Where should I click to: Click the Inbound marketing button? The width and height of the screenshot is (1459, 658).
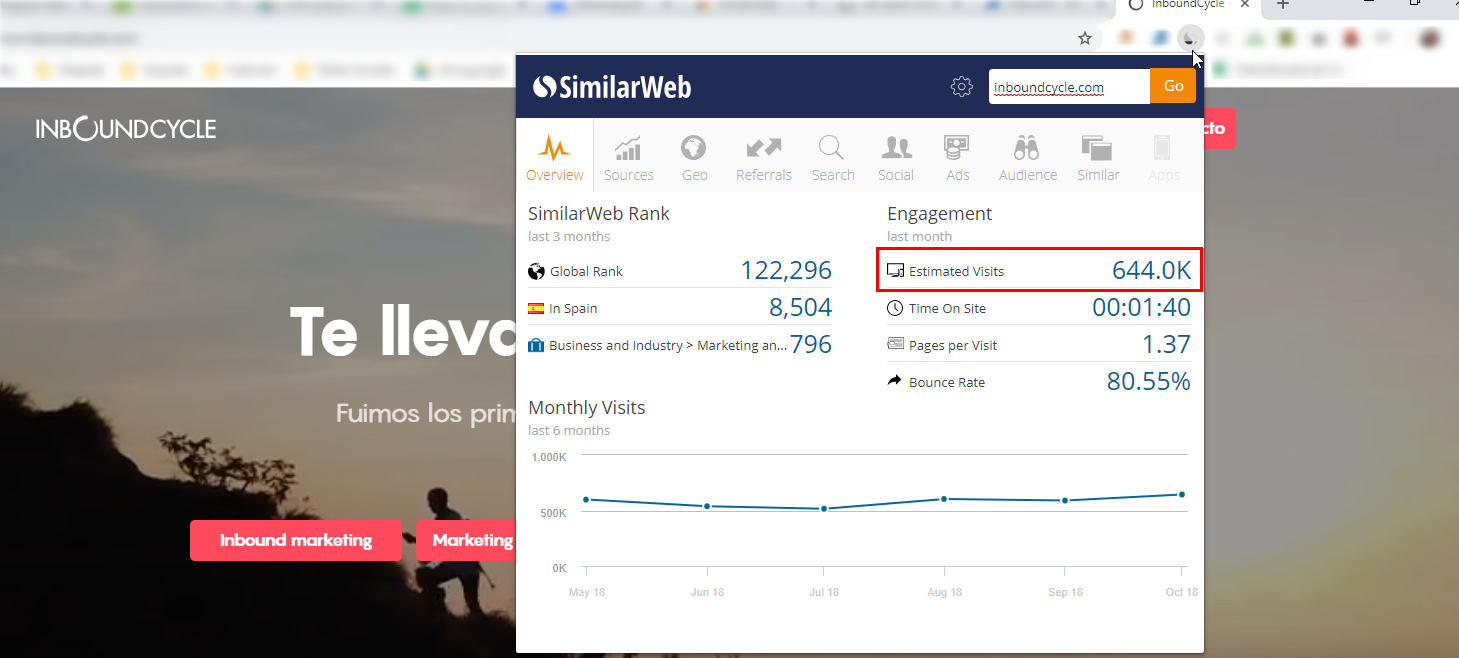point(295,540)
